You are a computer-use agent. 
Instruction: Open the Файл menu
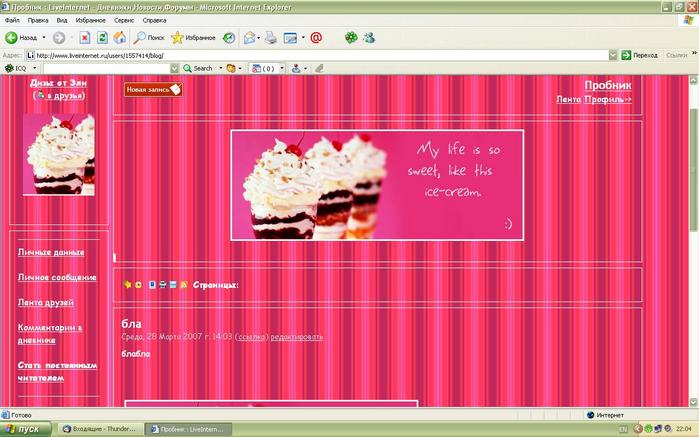[12, 21]
